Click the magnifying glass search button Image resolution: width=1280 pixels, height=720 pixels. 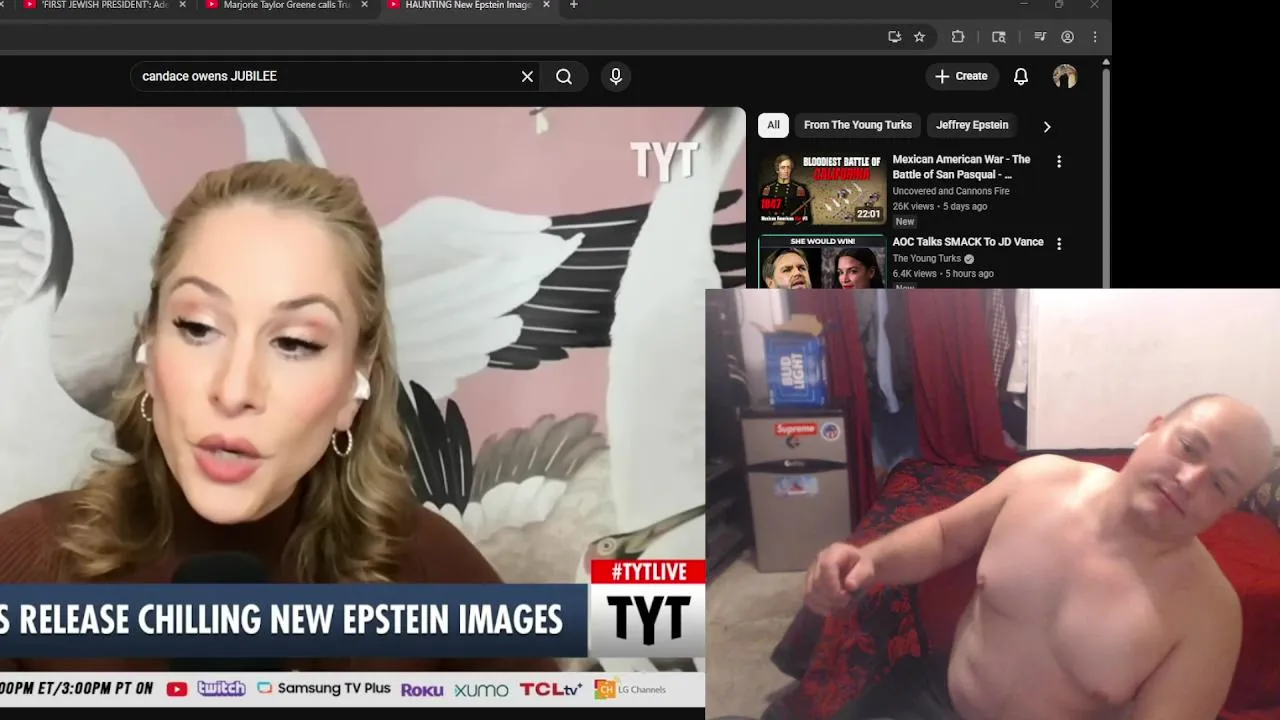(x=564, y=77)
